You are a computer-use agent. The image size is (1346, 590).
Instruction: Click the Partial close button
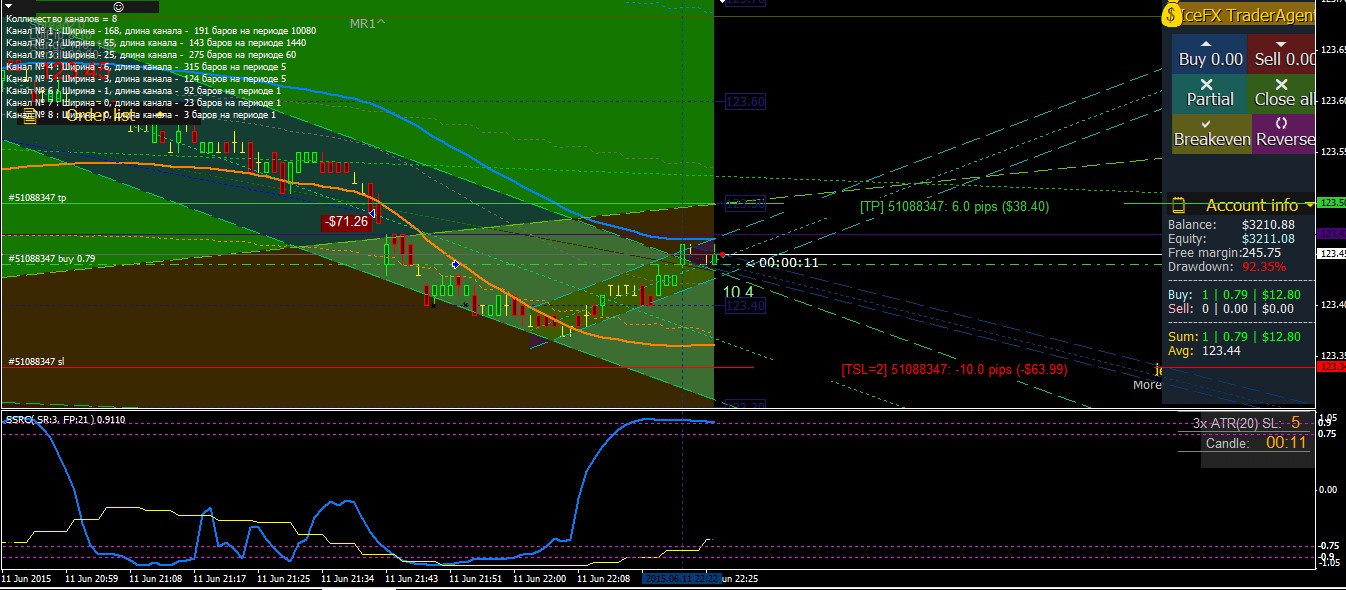click(x=1210, y=94)
